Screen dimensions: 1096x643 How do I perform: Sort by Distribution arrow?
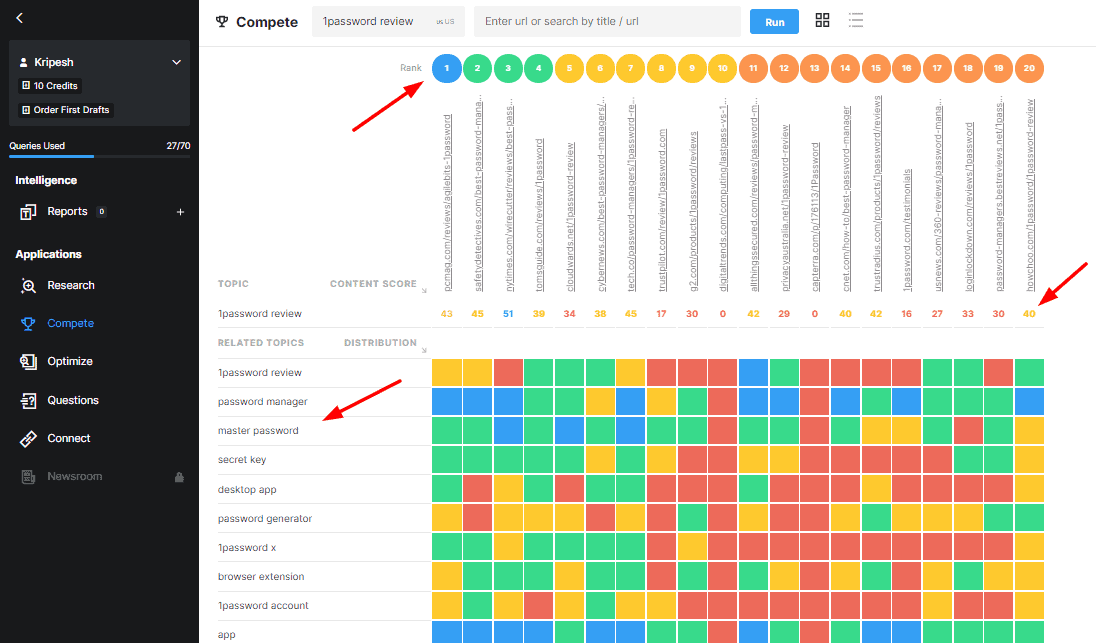point(424,350)
